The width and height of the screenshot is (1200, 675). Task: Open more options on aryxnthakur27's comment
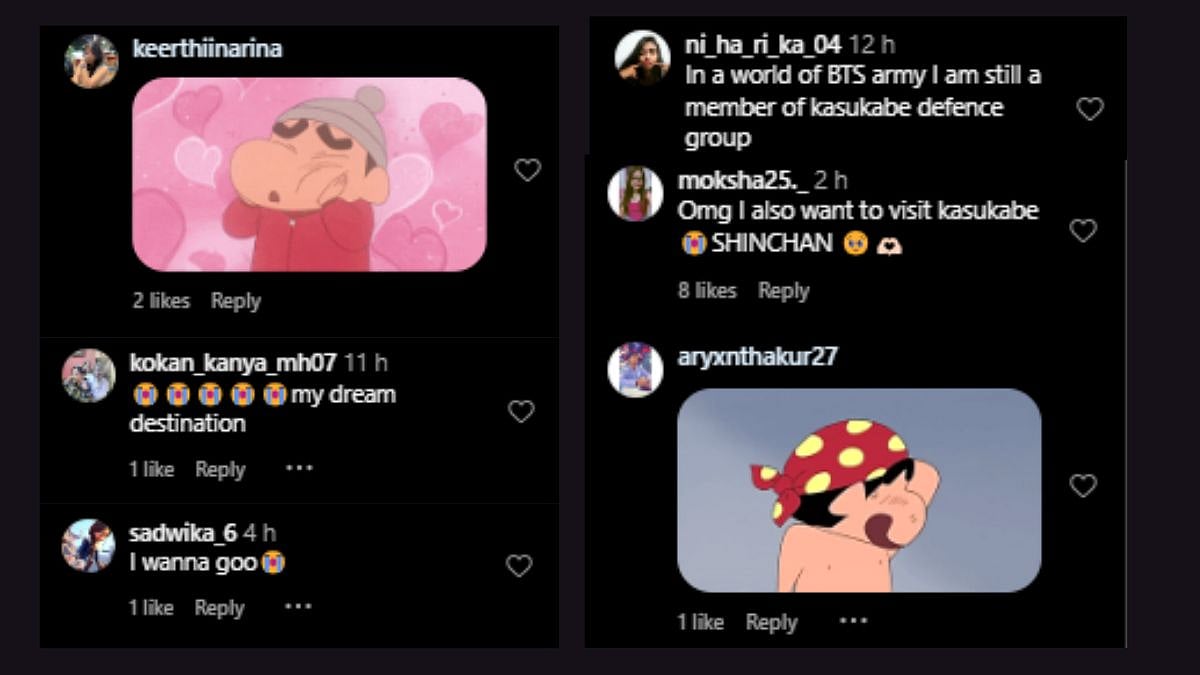(x=853, y=621)
